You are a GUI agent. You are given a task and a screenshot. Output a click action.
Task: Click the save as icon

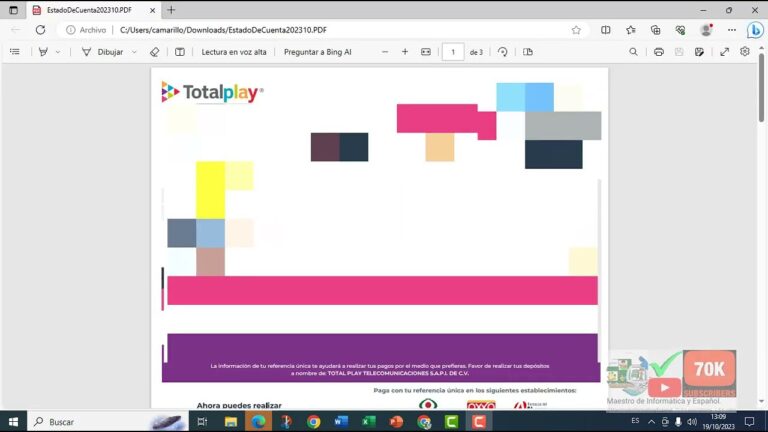point(699,52)
